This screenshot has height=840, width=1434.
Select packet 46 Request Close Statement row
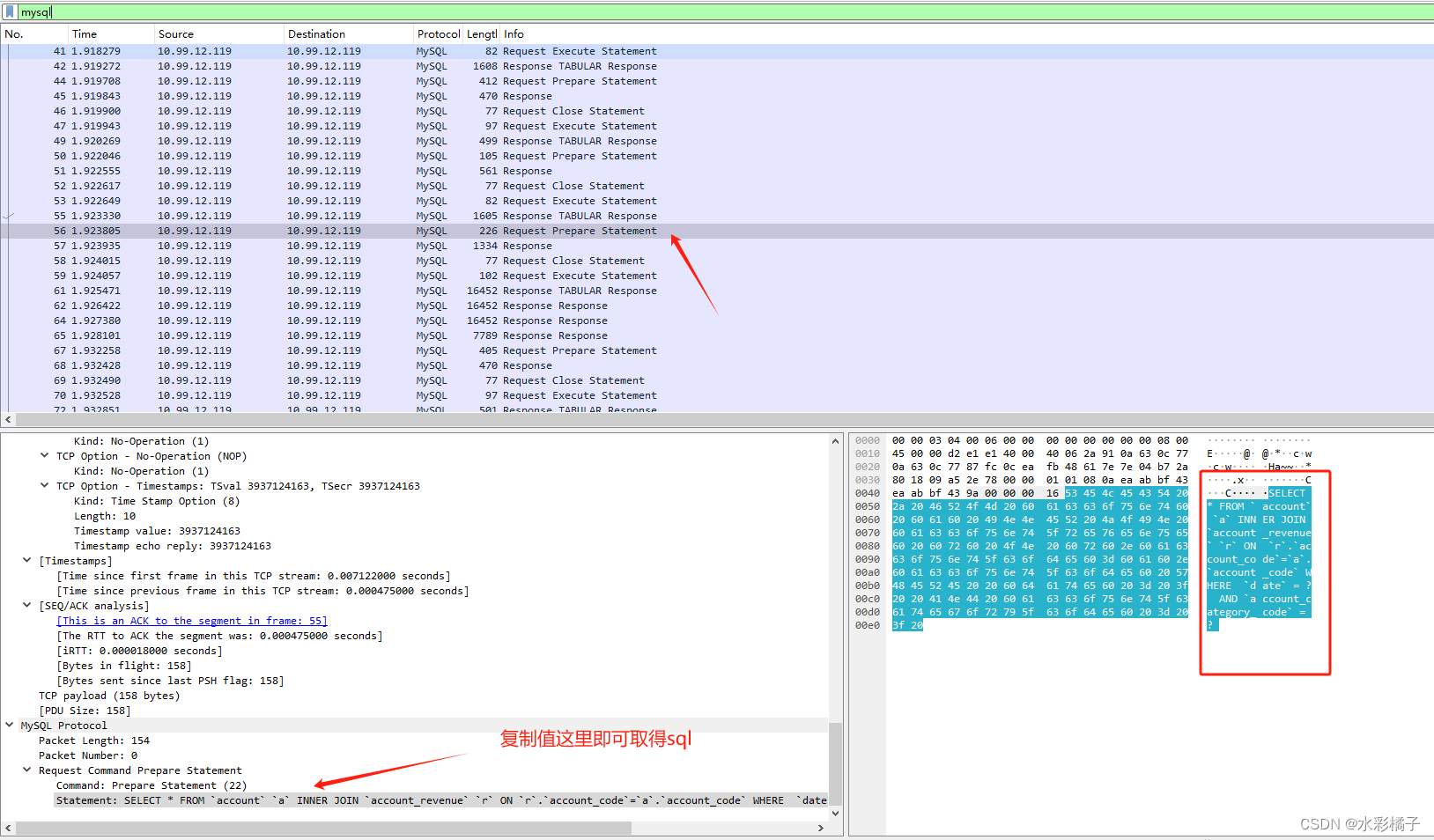[717, 111]
